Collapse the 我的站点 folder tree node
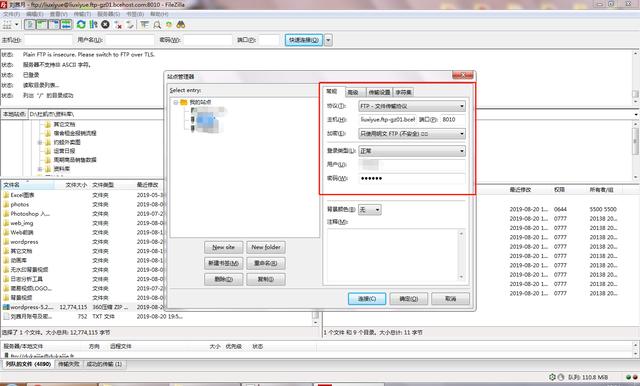This screenshot has height=386, width=640. [x=176, y=102]
